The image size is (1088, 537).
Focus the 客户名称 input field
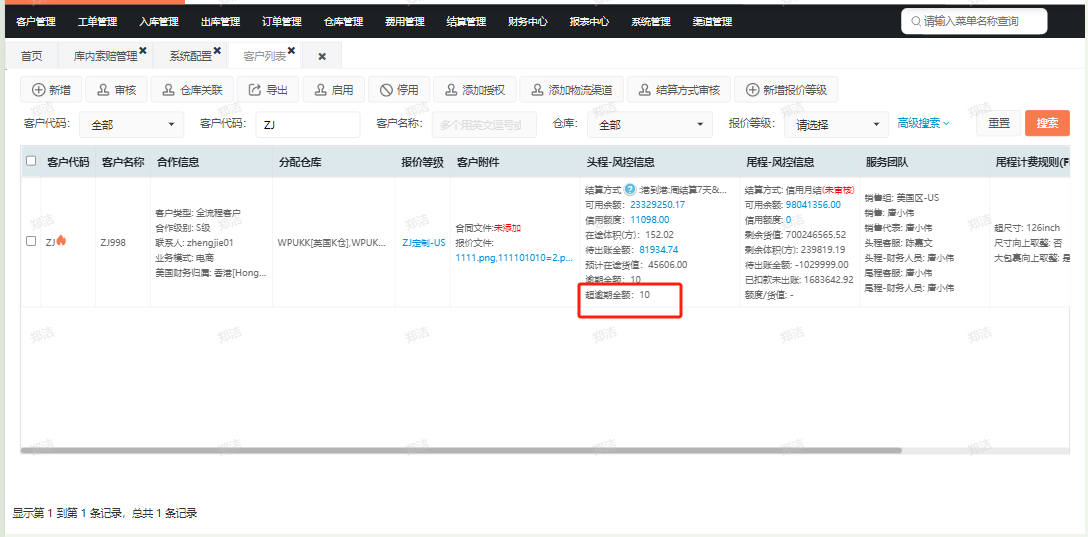484,125
